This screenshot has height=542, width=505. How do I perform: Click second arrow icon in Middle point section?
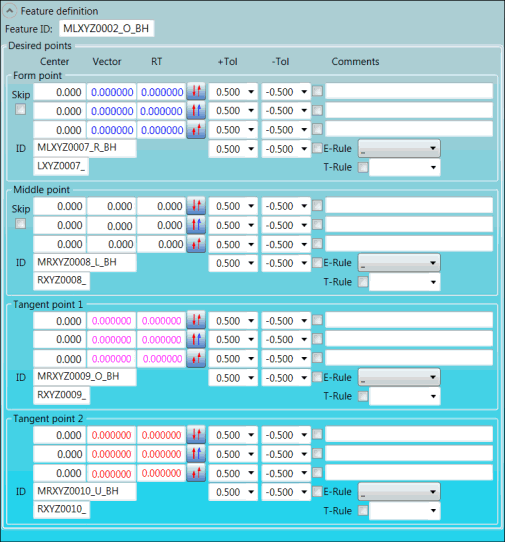point(196,225)
